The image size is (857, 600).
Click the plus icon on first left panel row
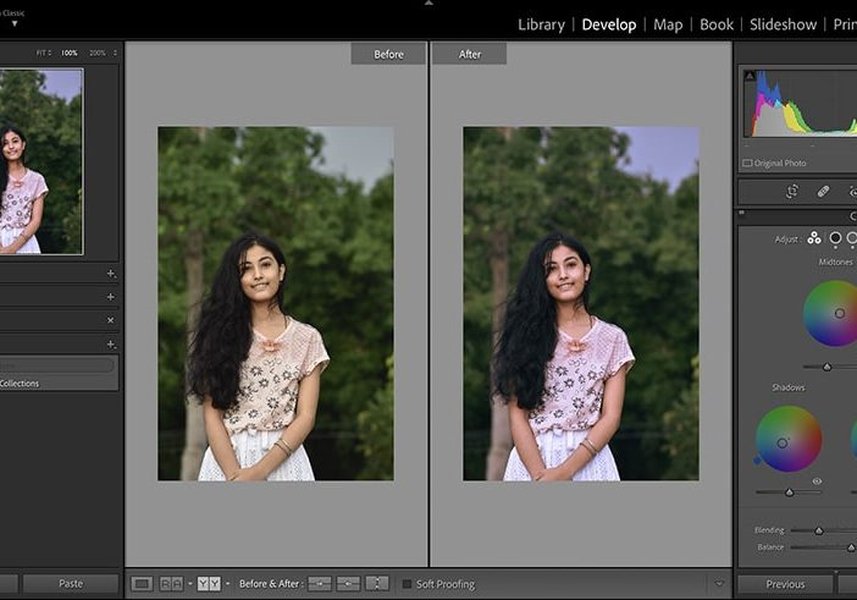pyautogui.click(x=111, y=274)
